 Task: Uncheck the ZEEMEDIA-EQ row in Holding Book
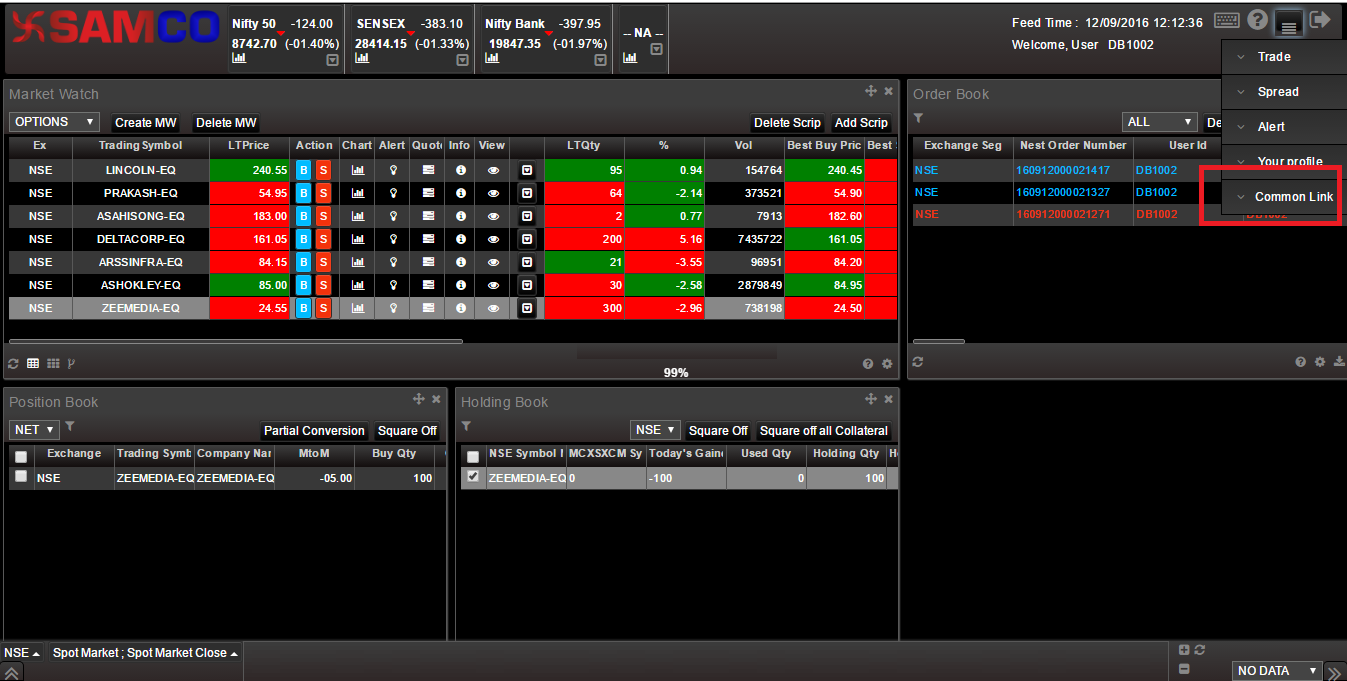(x=473, y=477)
